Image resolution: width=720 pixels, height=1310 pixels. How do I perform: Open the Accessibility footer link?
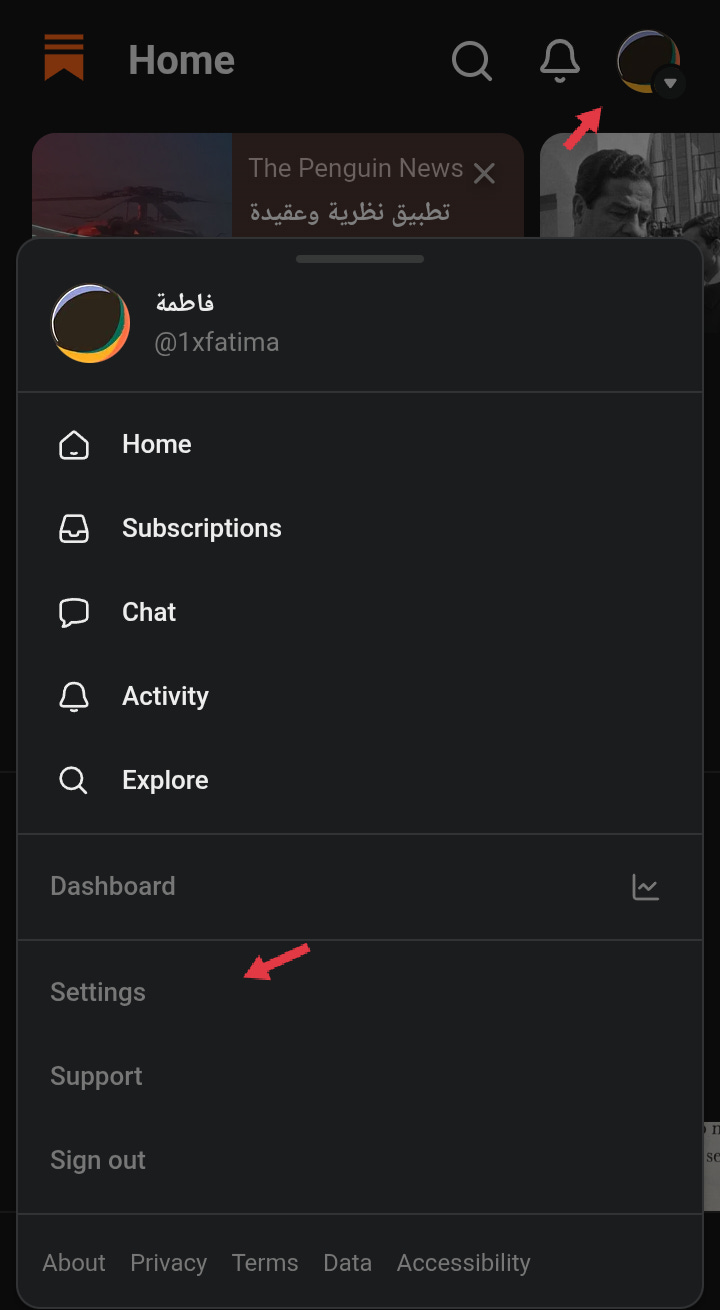[x=464, y=1263]
